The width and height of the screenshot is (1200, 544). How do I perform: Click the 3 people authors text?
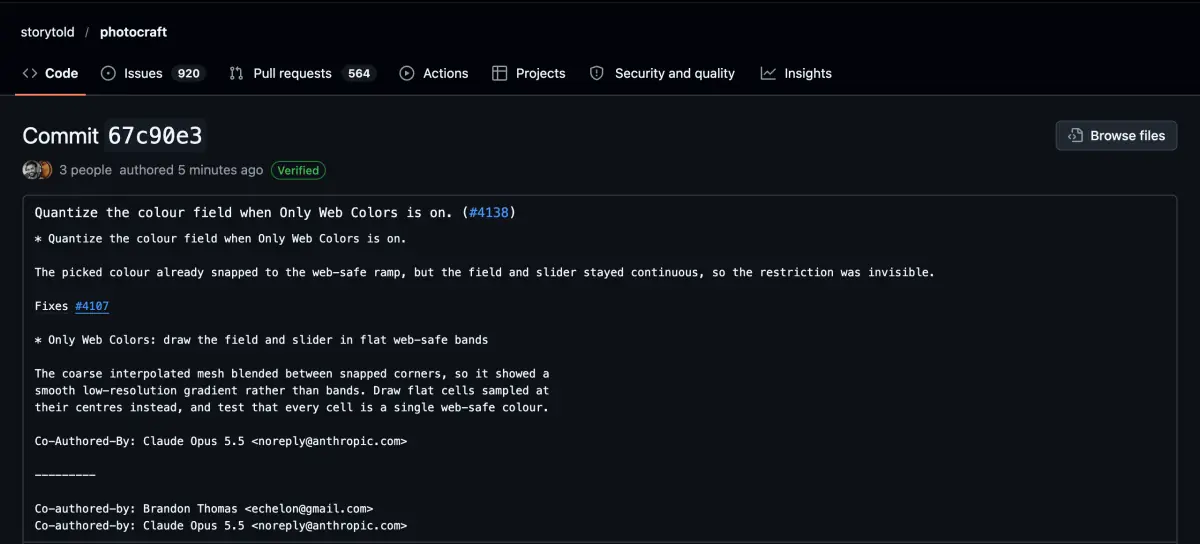(85, 170)
